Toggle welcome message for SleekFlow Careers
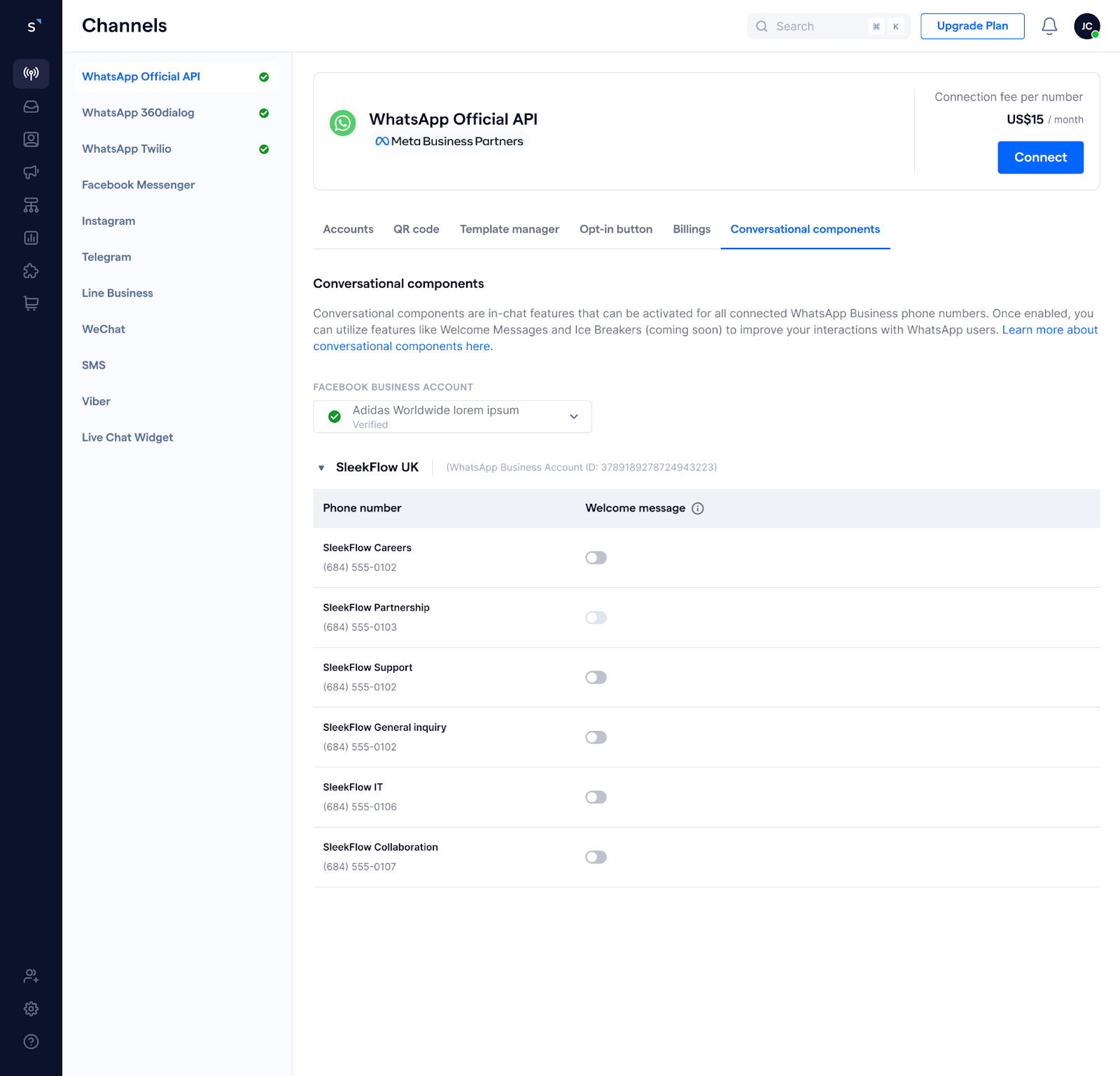This screenshot has width=1120, height=1076. (596, 558)
